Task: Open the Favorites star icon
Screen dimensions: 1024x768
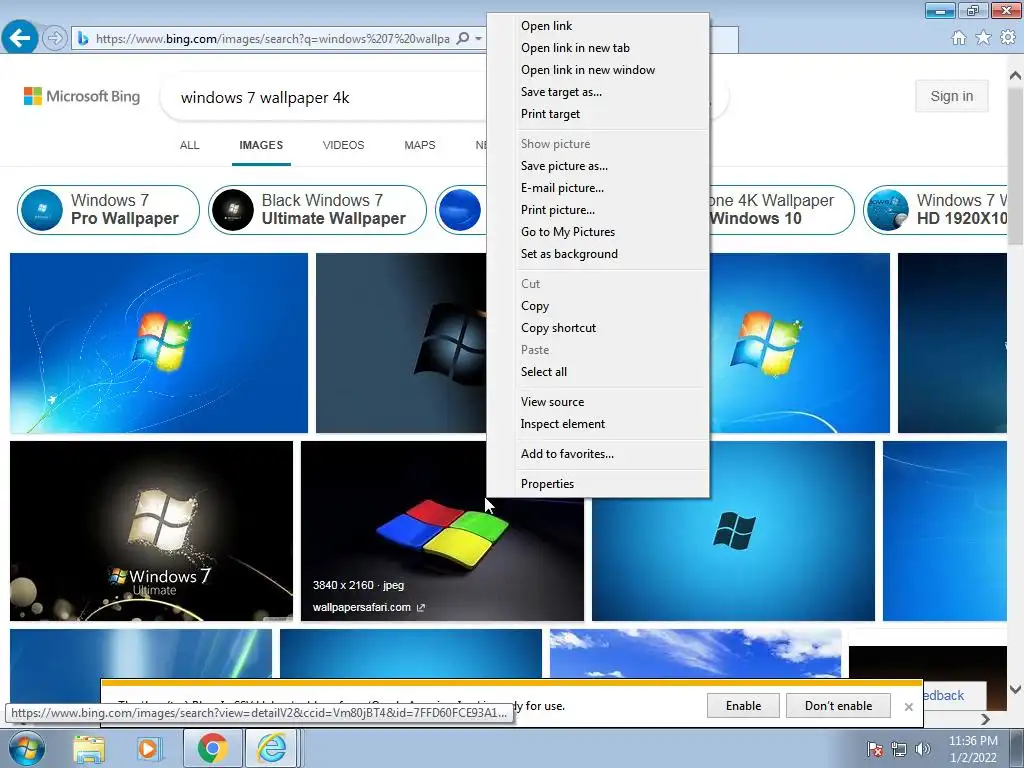Action: [x=983, y=38]
